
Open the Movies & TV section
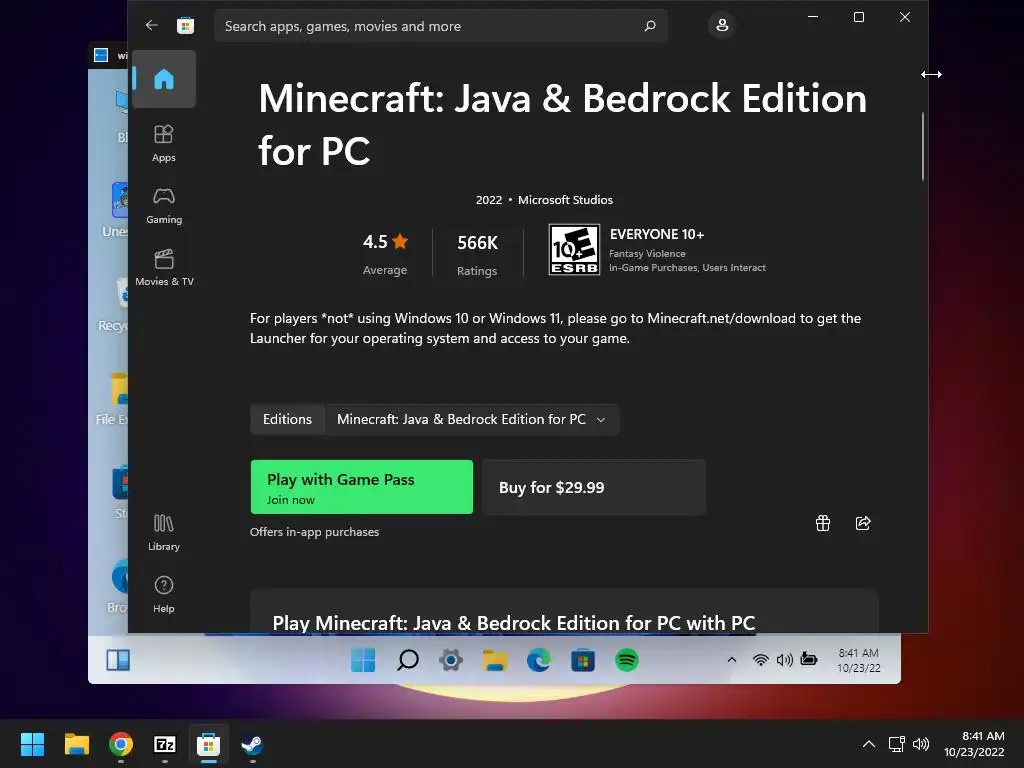[164, 268]
